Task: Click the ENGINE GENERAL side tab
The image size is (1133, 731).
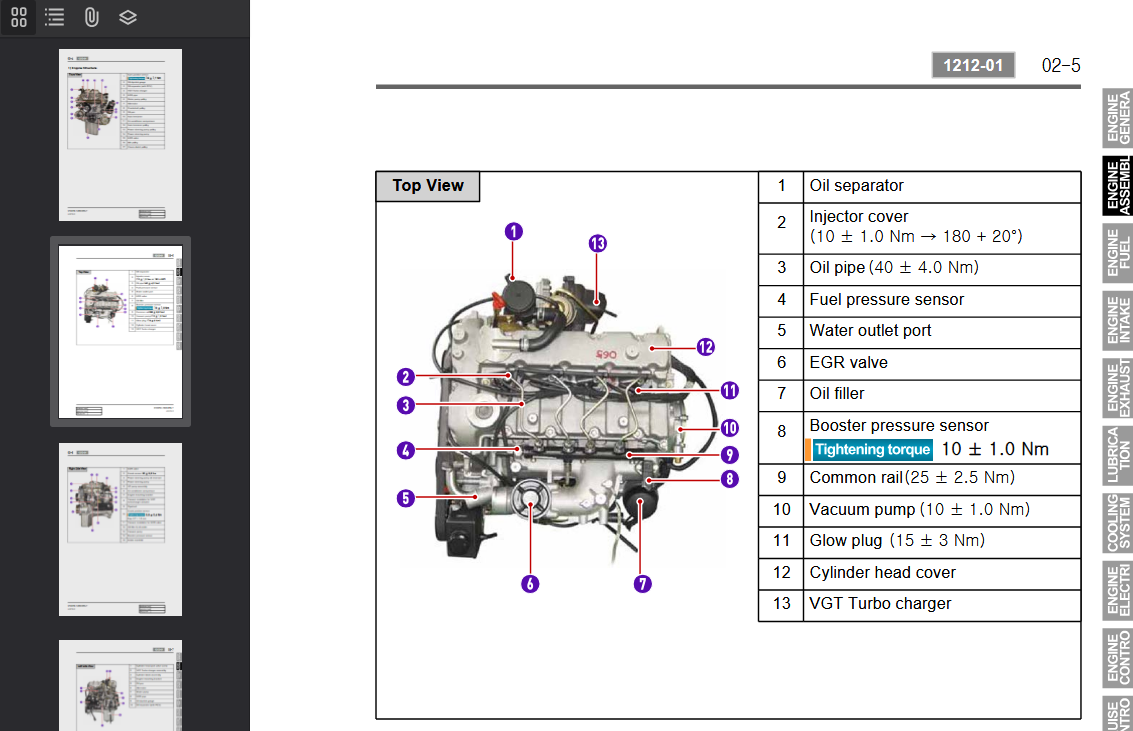Action: pos(1117,117)
